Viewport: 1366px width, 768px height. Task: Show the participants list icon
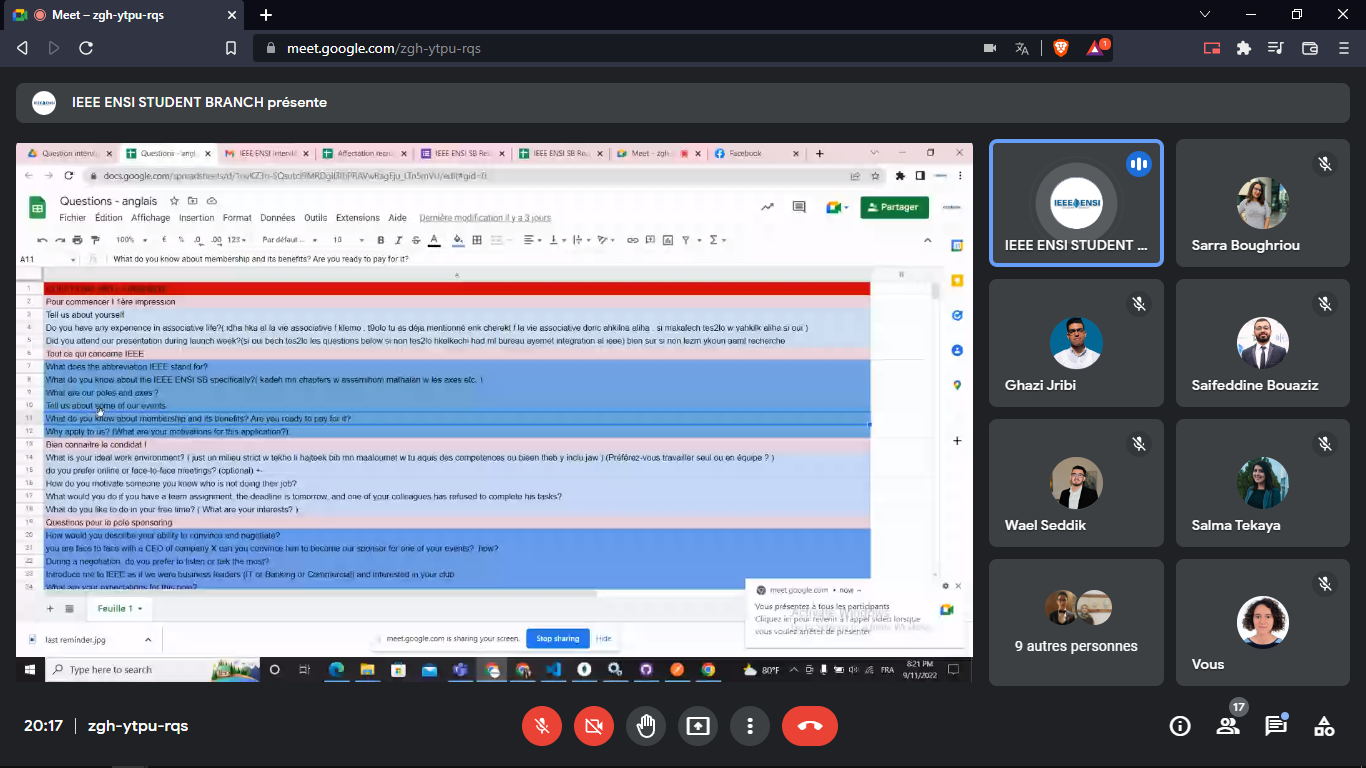point(1228,726)
